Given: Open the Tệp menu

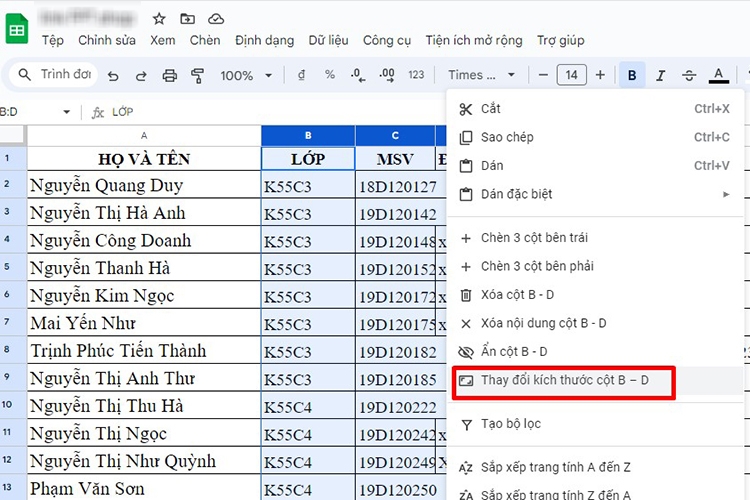Looking at the screenshot, I should pyautogui.click(x=53, y=40).
